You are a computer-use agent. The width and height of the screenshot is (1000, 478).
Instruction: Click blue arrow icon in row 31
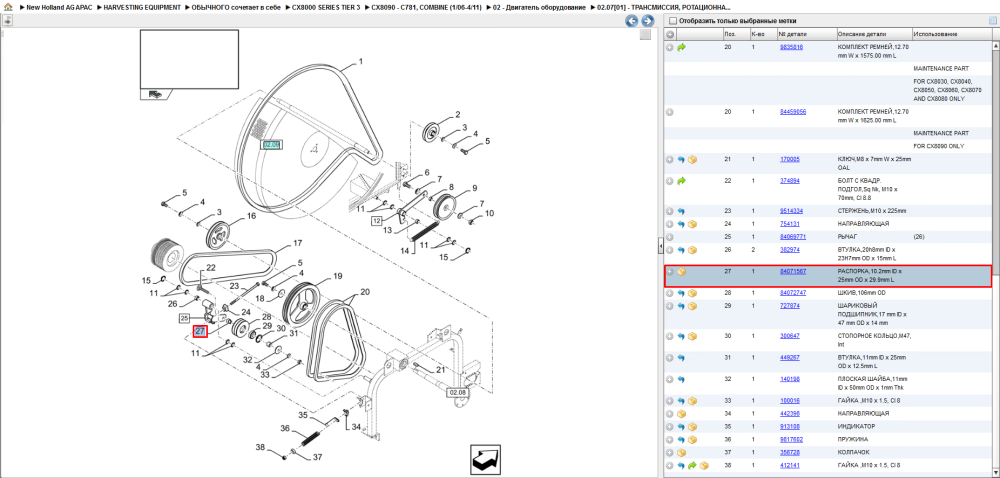pos(681,358)
